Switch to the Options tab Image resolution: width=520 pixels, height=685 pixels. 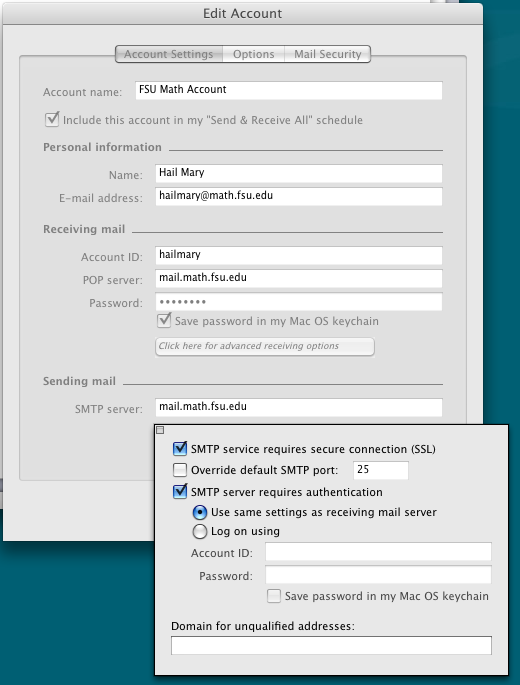(x=253, y=54)
